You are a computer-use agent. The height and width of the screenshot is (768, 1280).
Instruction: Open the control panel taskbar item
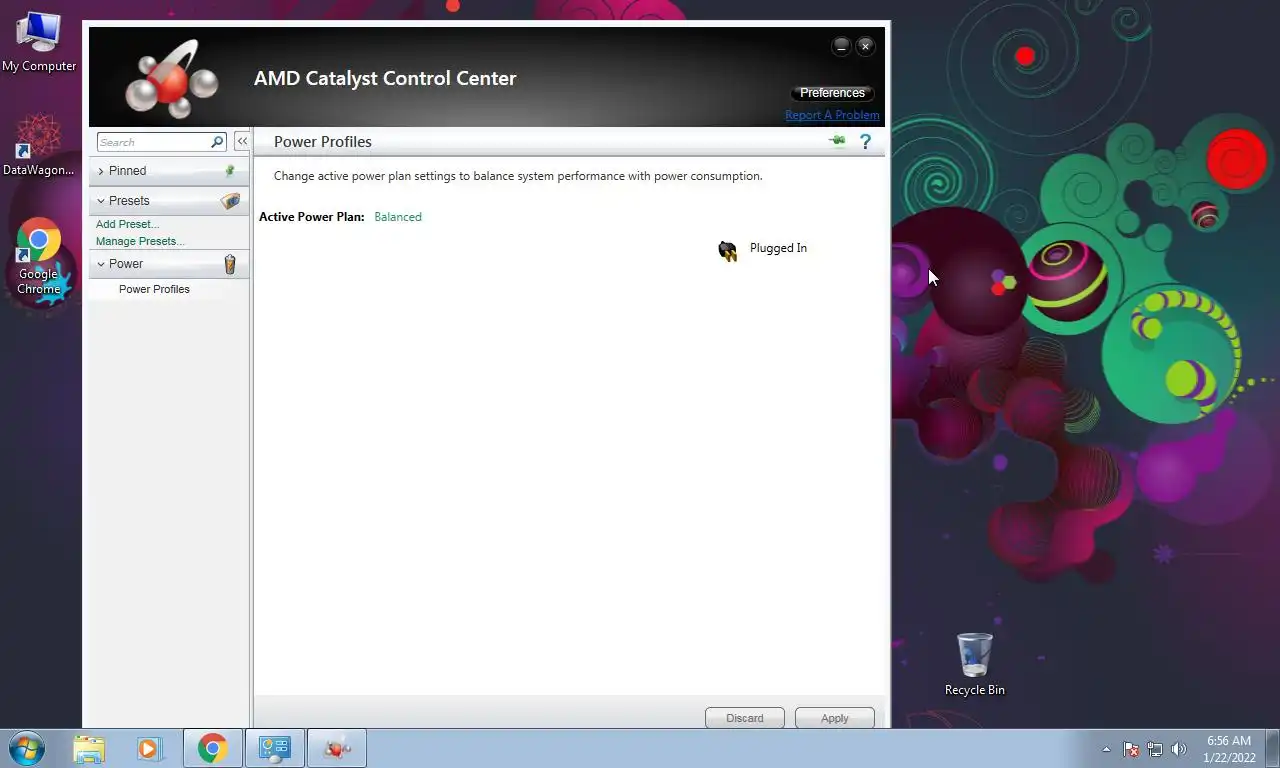pos(274,748)
